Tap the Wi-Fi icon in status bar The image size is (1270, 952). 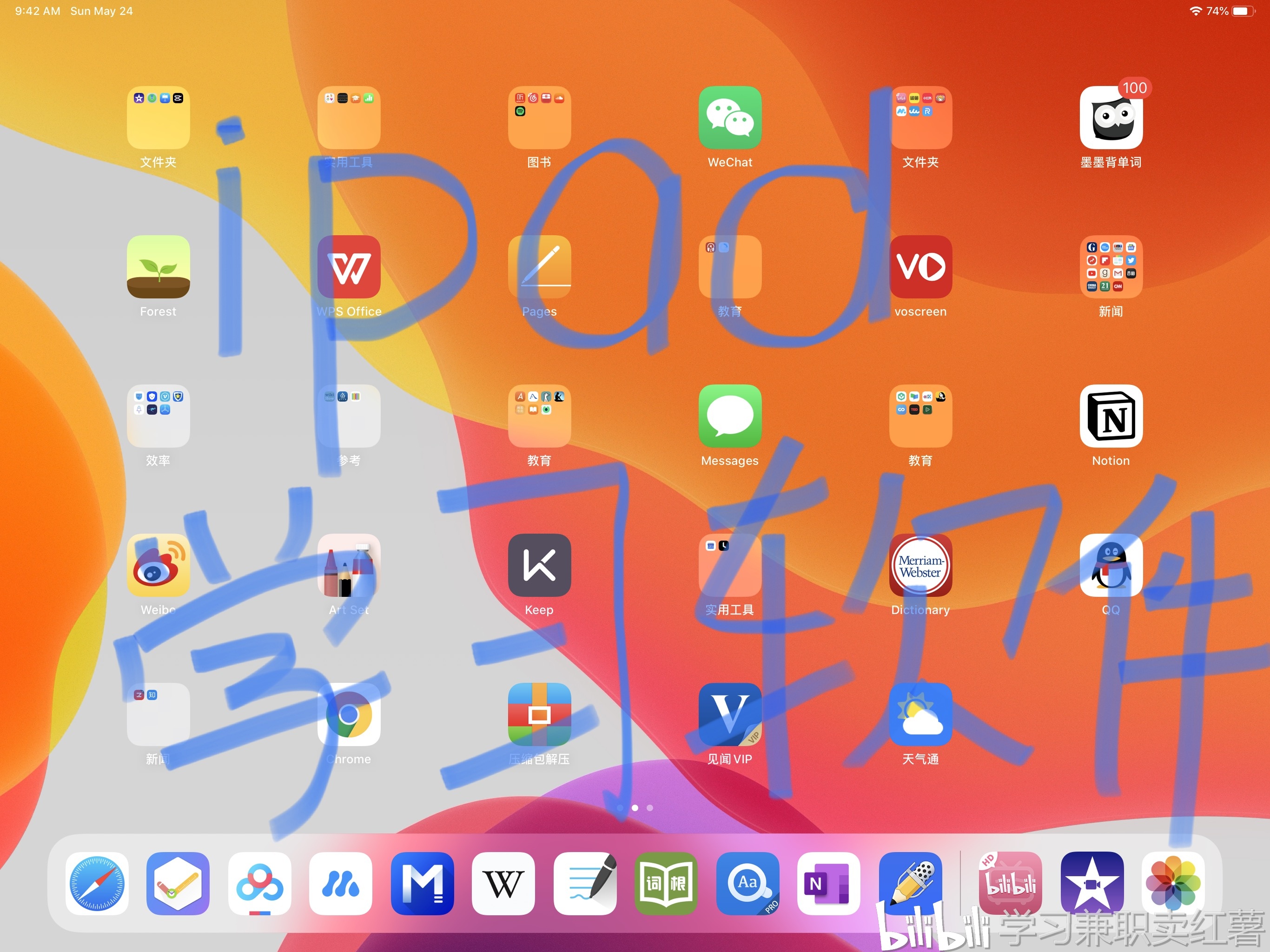tap(1195, 11)
